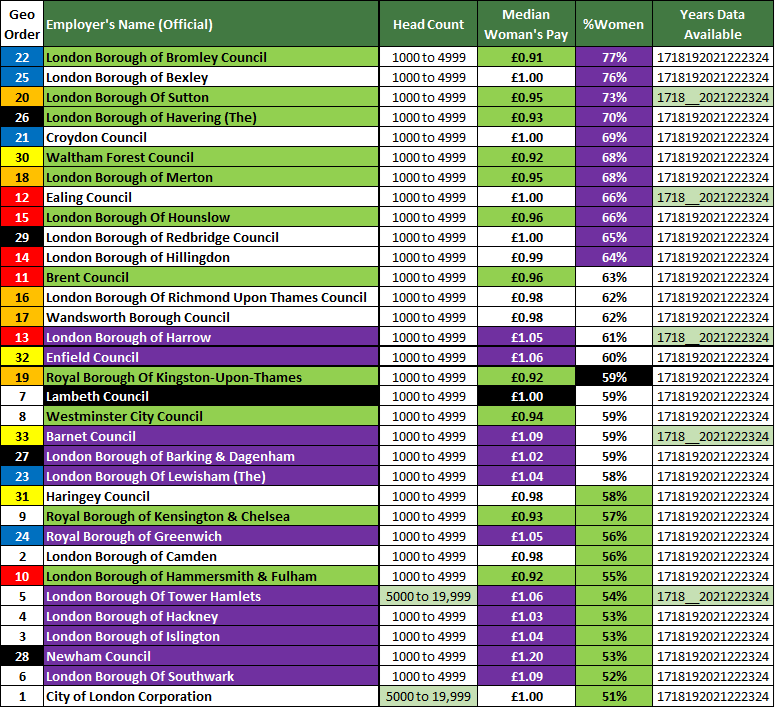Select the City of London Corporation cell
Image resolution: width=775 pixels, height=708 pixels.
pyautogui.click(x=211, y=696)
